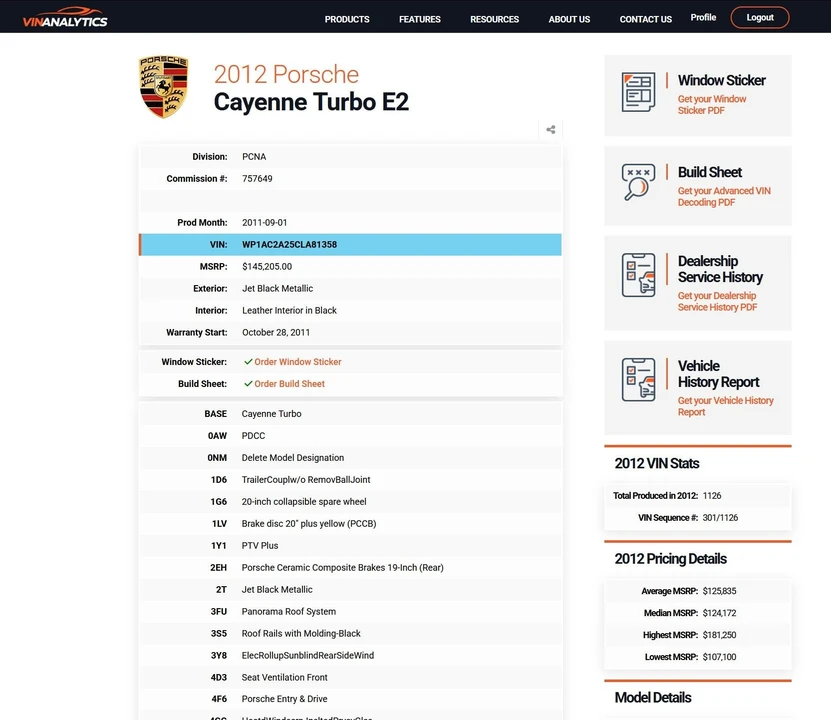Click the Delete Model Designation option
Screen dimensions: 831x720
click(293, 458)
